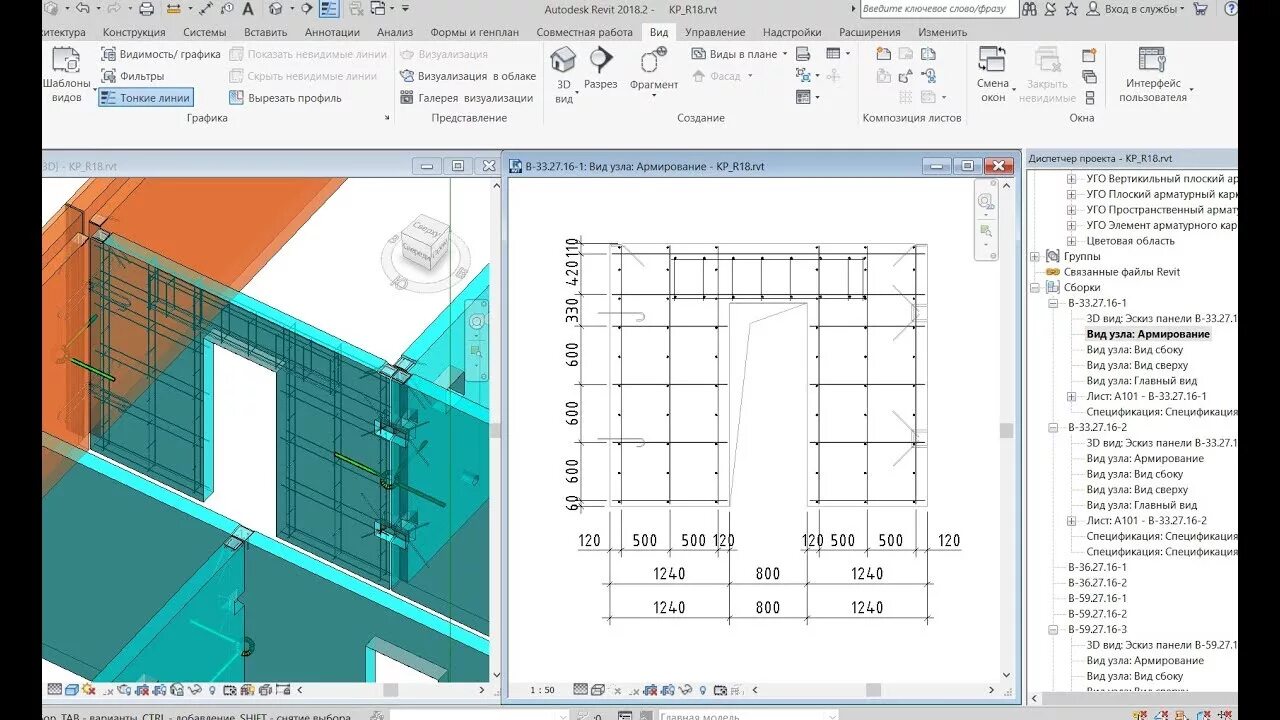This screenshot has width=1280, height=720.
Task: Select Связанные файлы Revit in project browser
Action: click(x=1120, y=272)
